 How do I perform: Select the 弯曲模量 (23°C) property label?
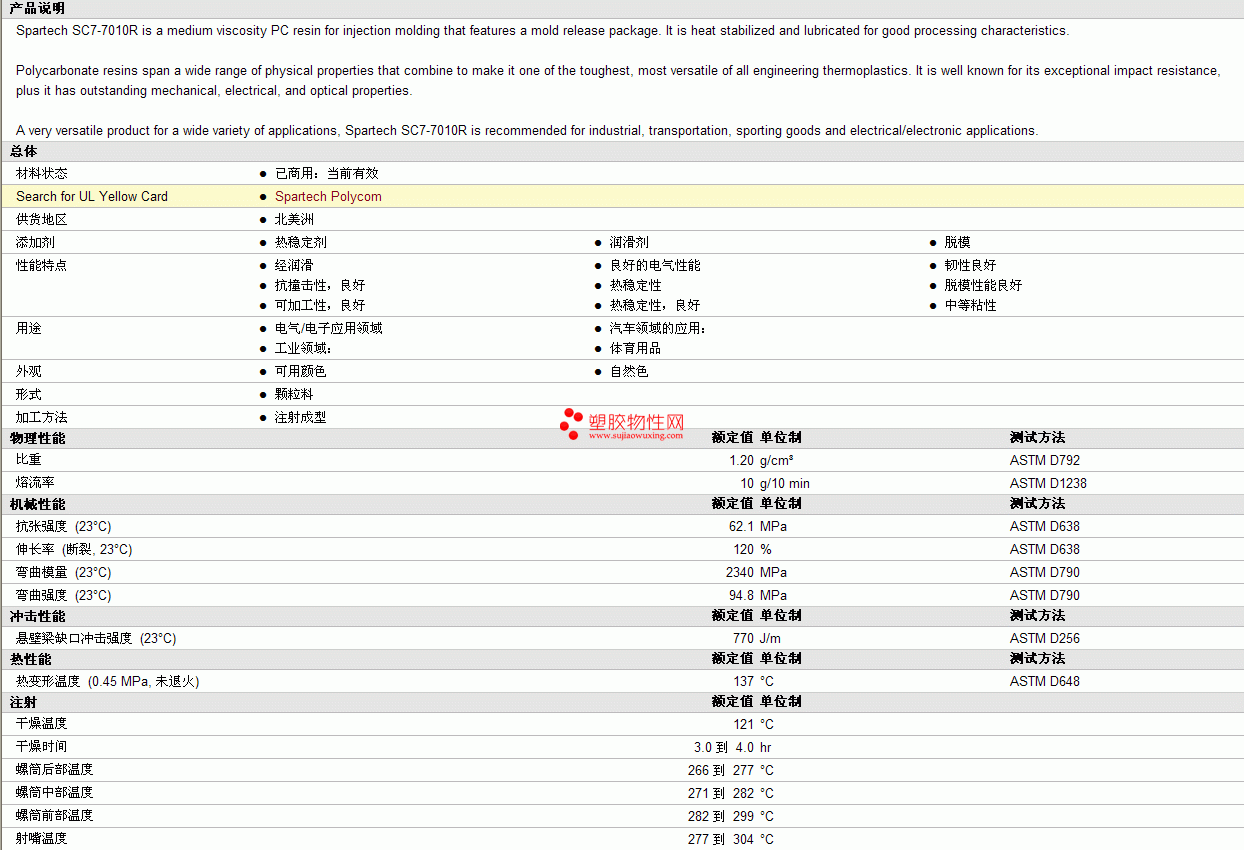[x=64, y=572]
